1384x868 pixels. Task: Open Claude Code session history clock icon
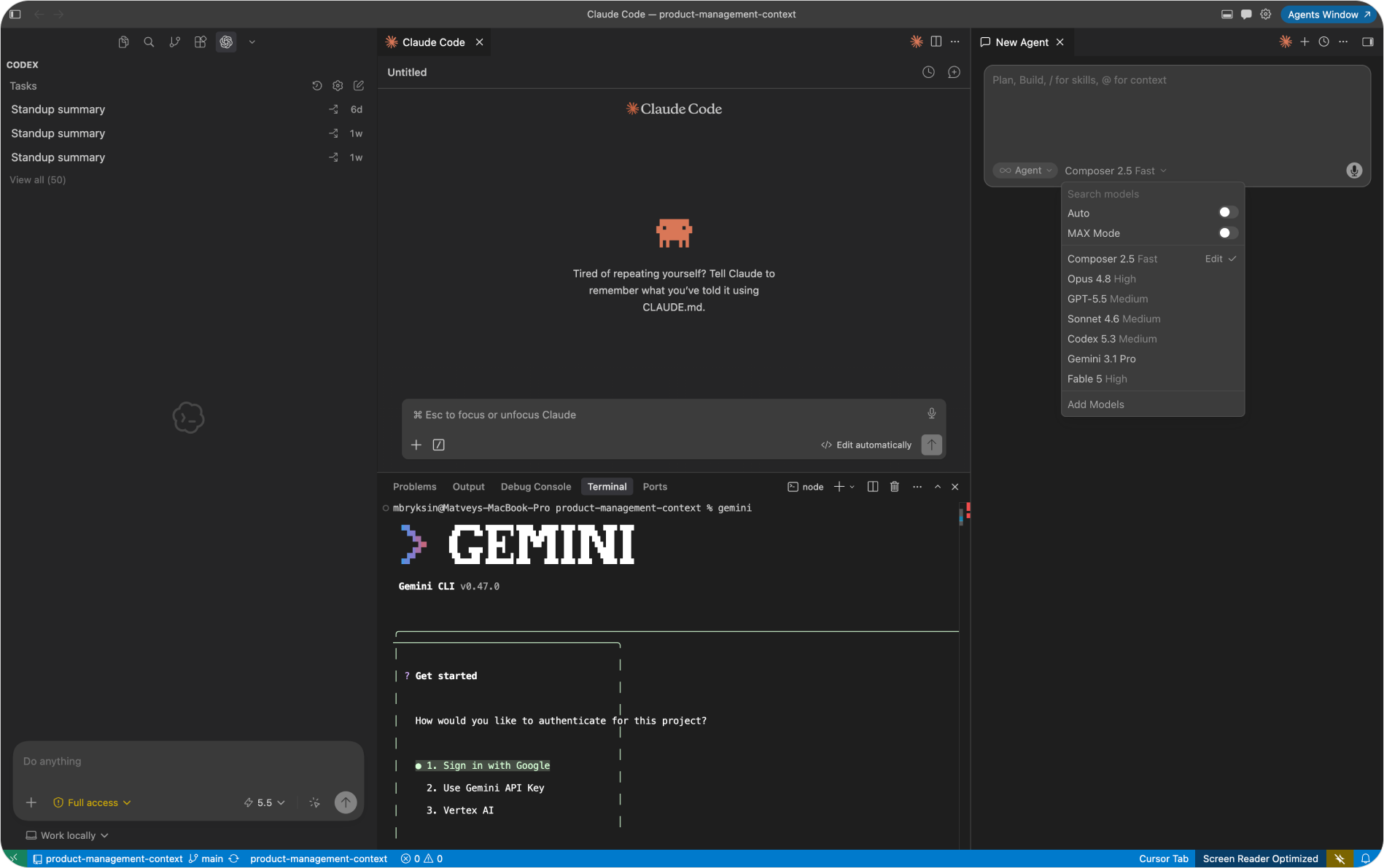click(x=928, y=72)
